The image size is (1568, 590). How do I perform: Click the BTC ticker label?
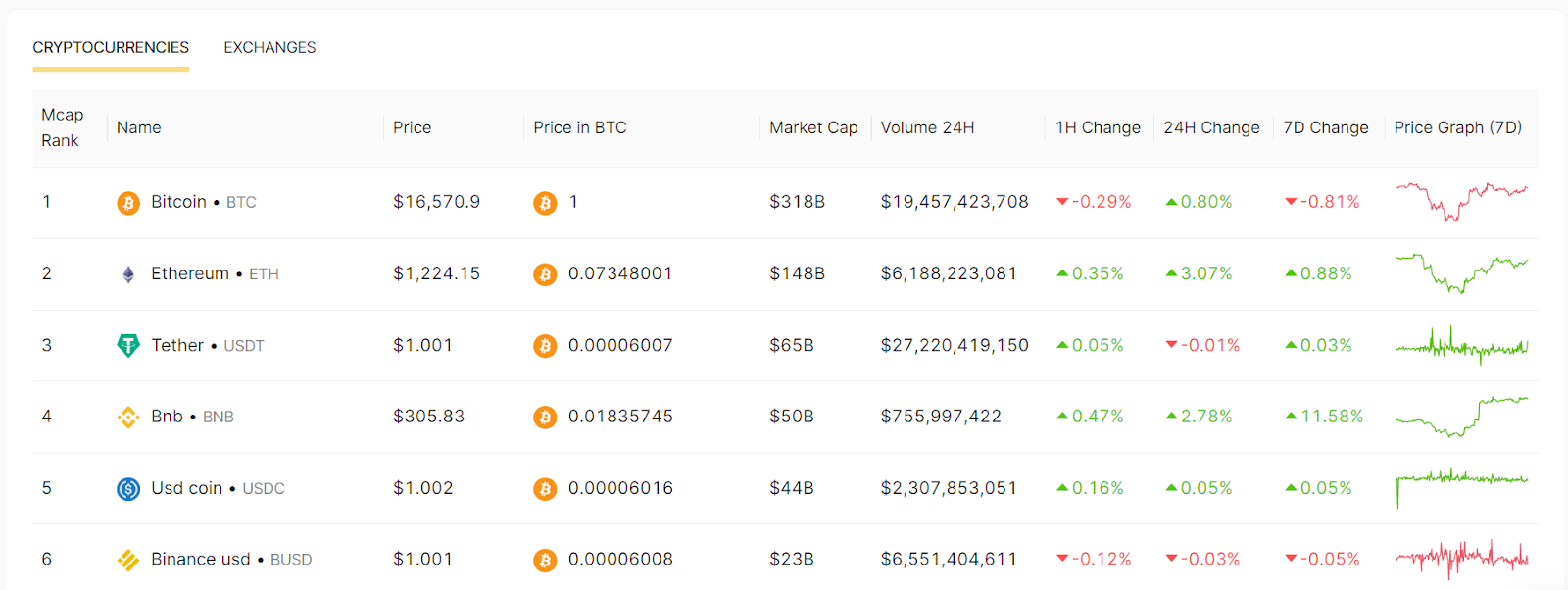point(241,203)
